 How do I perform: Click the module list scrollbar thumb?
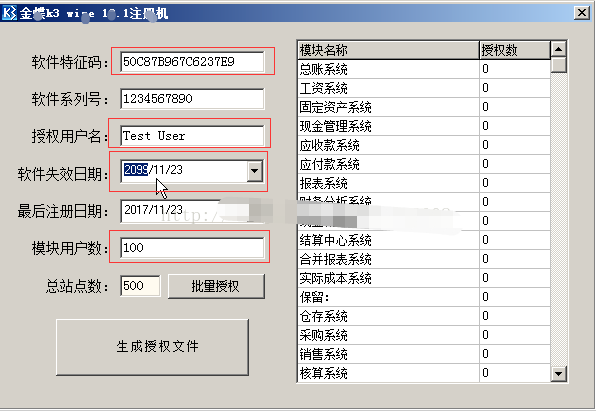point(558,65)
